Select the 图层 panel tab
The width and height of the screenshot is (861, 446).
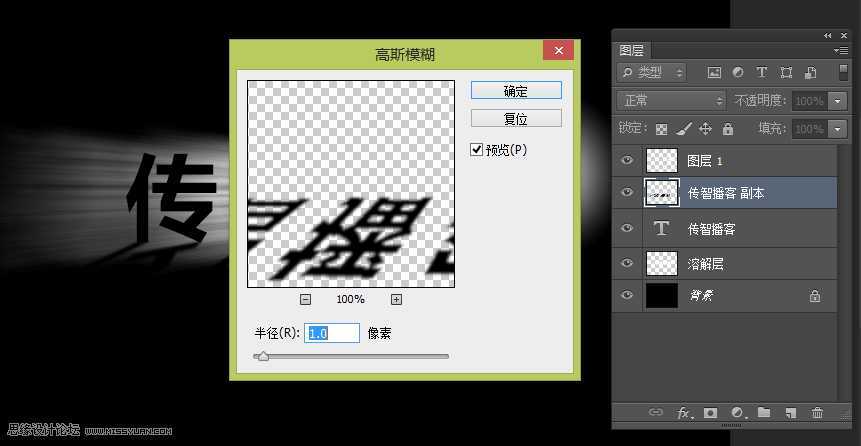[631, 51]
